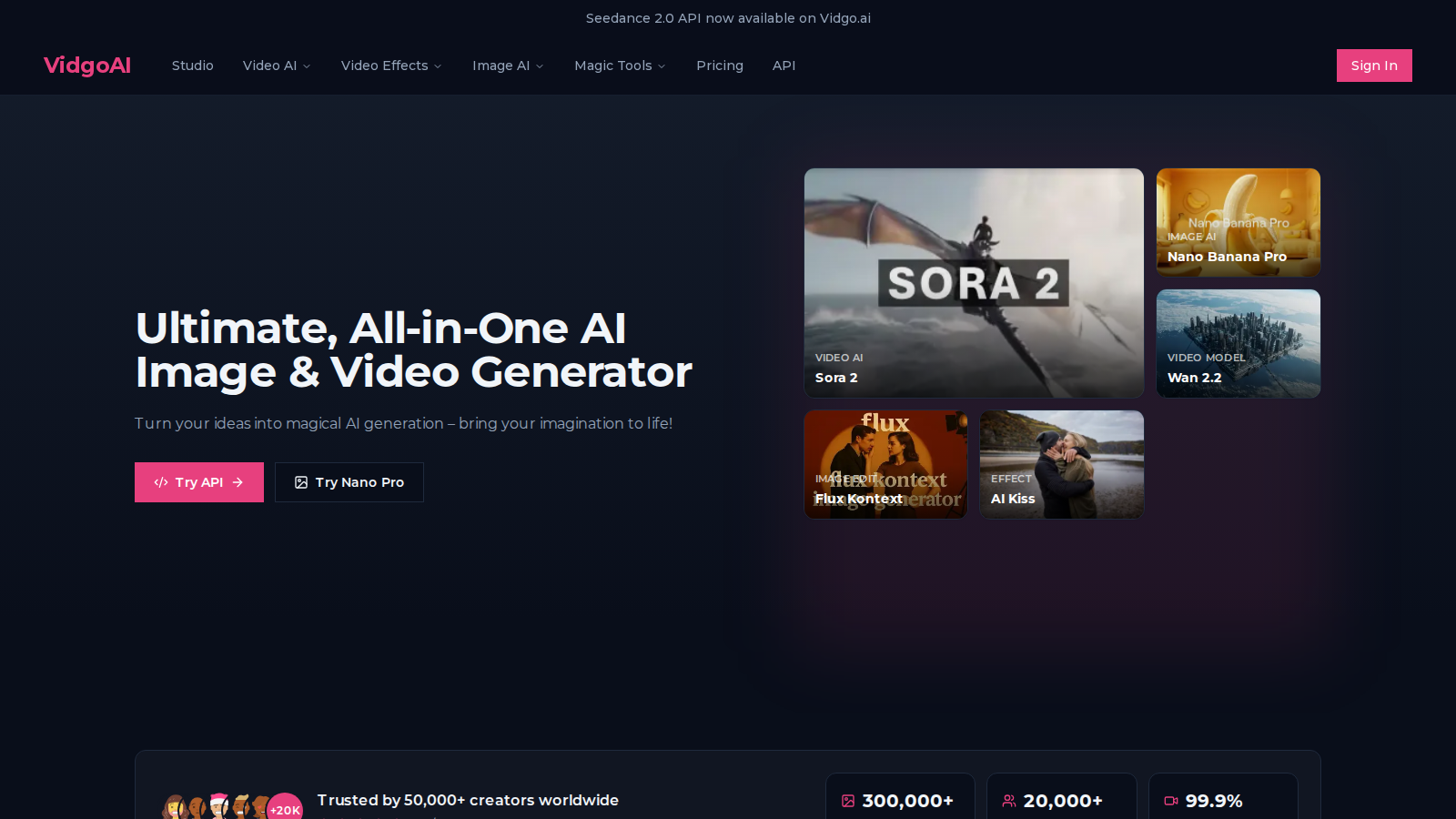The width and height of the screenshot is (1456, 819).
Task: Open the AI Kiss effect card
Action: [1062, 464]
